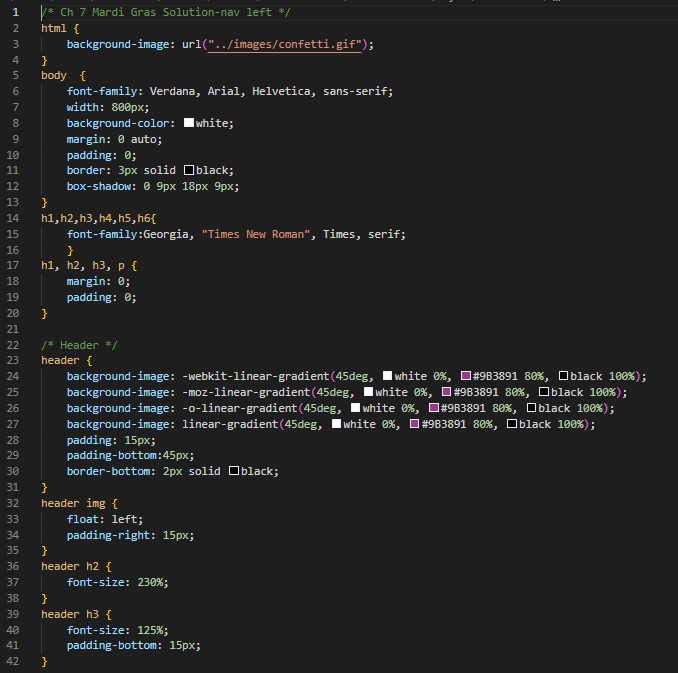Place cursor on 'html' selector

pyautogui.click(x=54, y=29)
